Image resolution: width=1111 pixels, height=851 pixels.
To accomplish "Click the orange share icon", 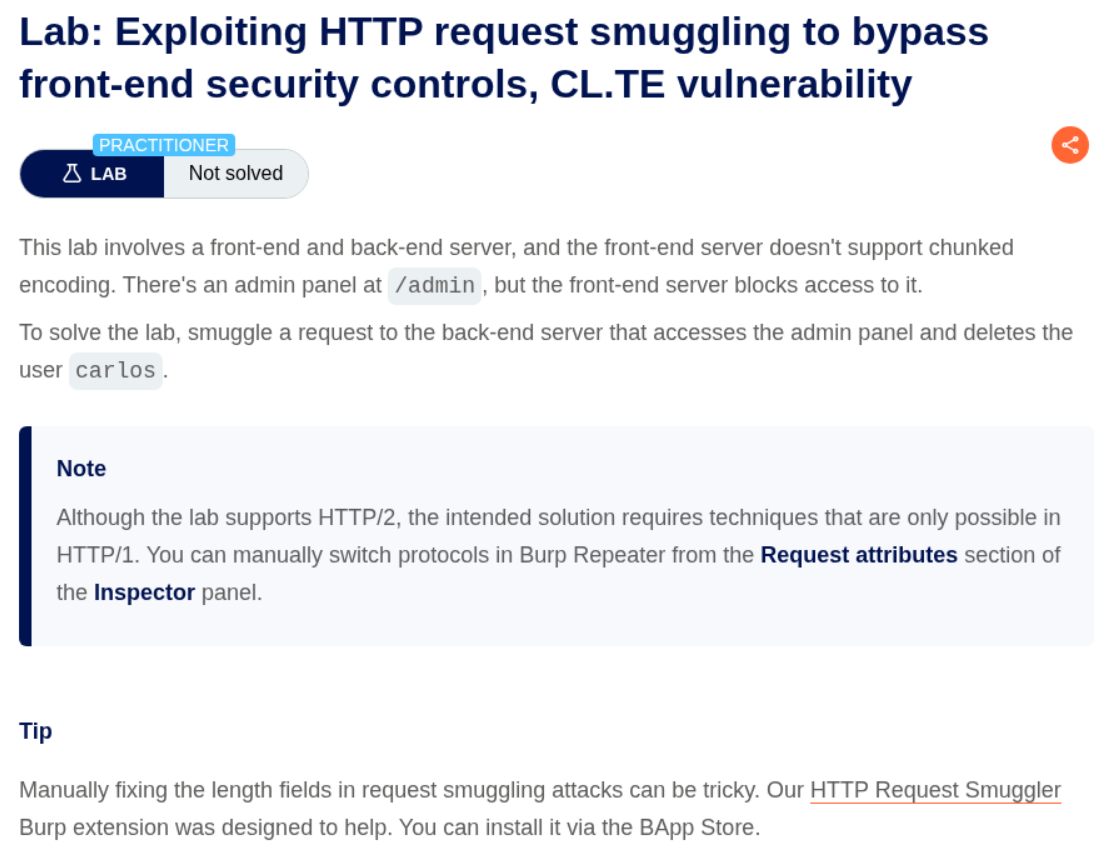I will point(1069,145).
